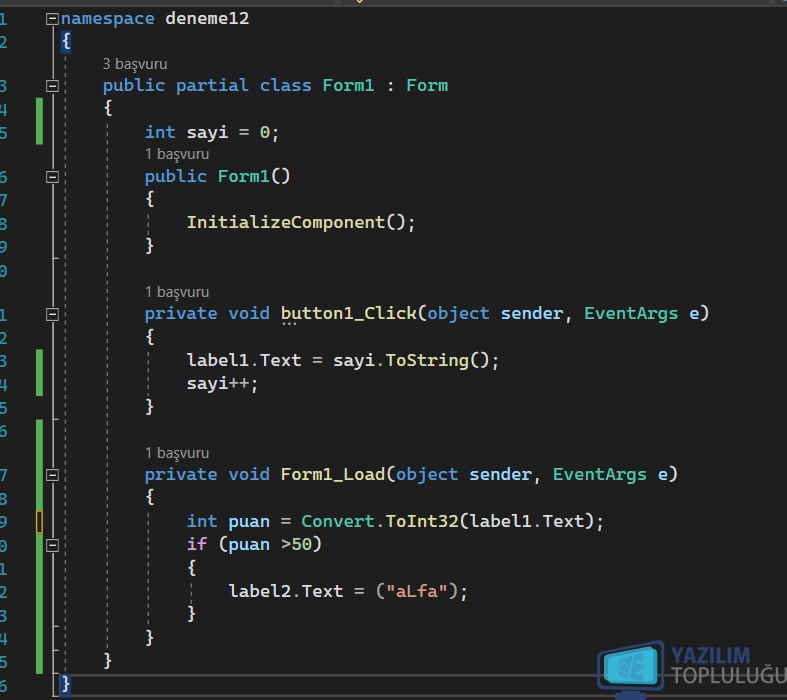
Task: Click the opening brace under namespace deneme12
Action: click(66, 41)
